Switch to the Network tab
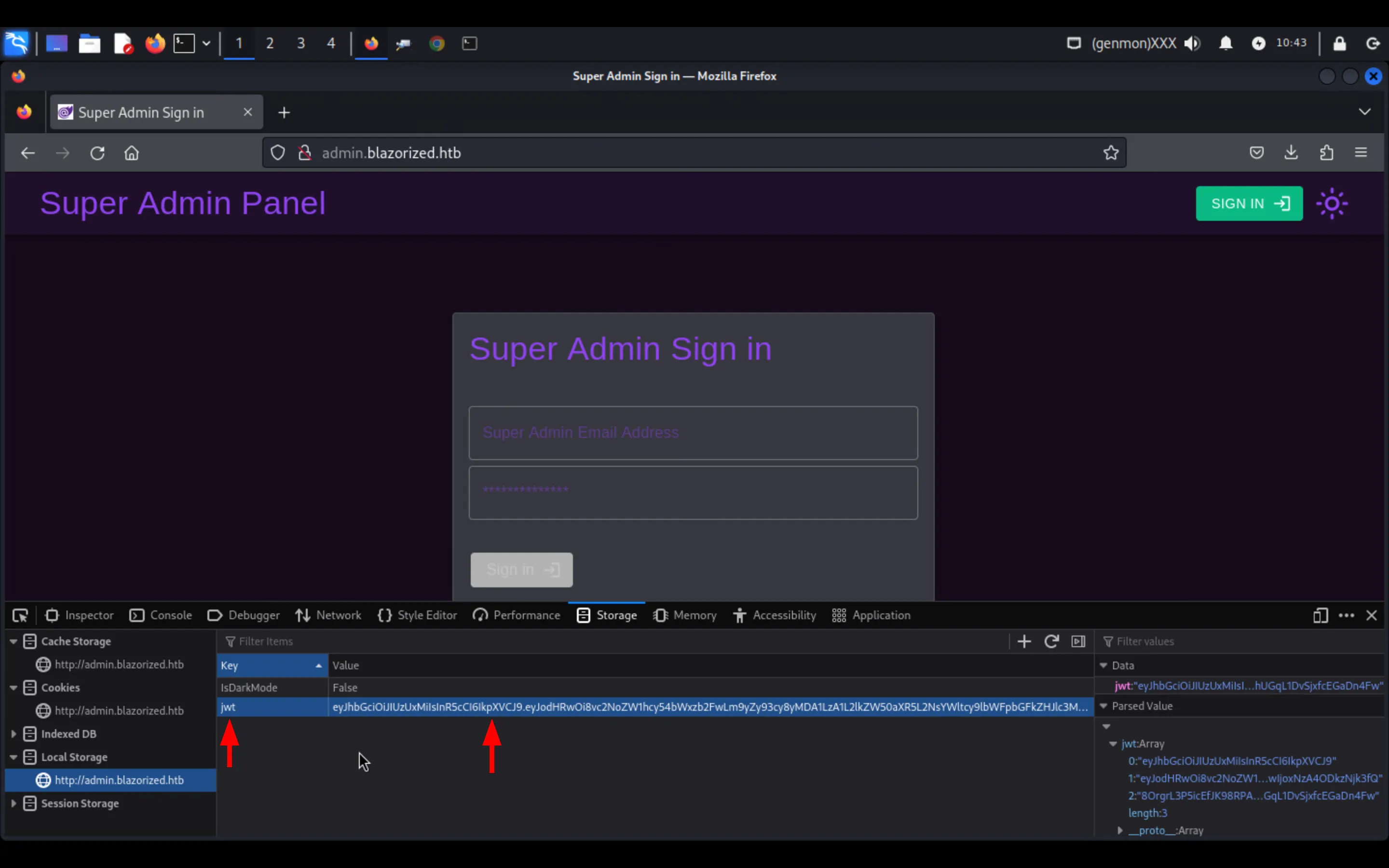Image resolution: width=1389 pixels, height=868 pixels. [328, 615]
